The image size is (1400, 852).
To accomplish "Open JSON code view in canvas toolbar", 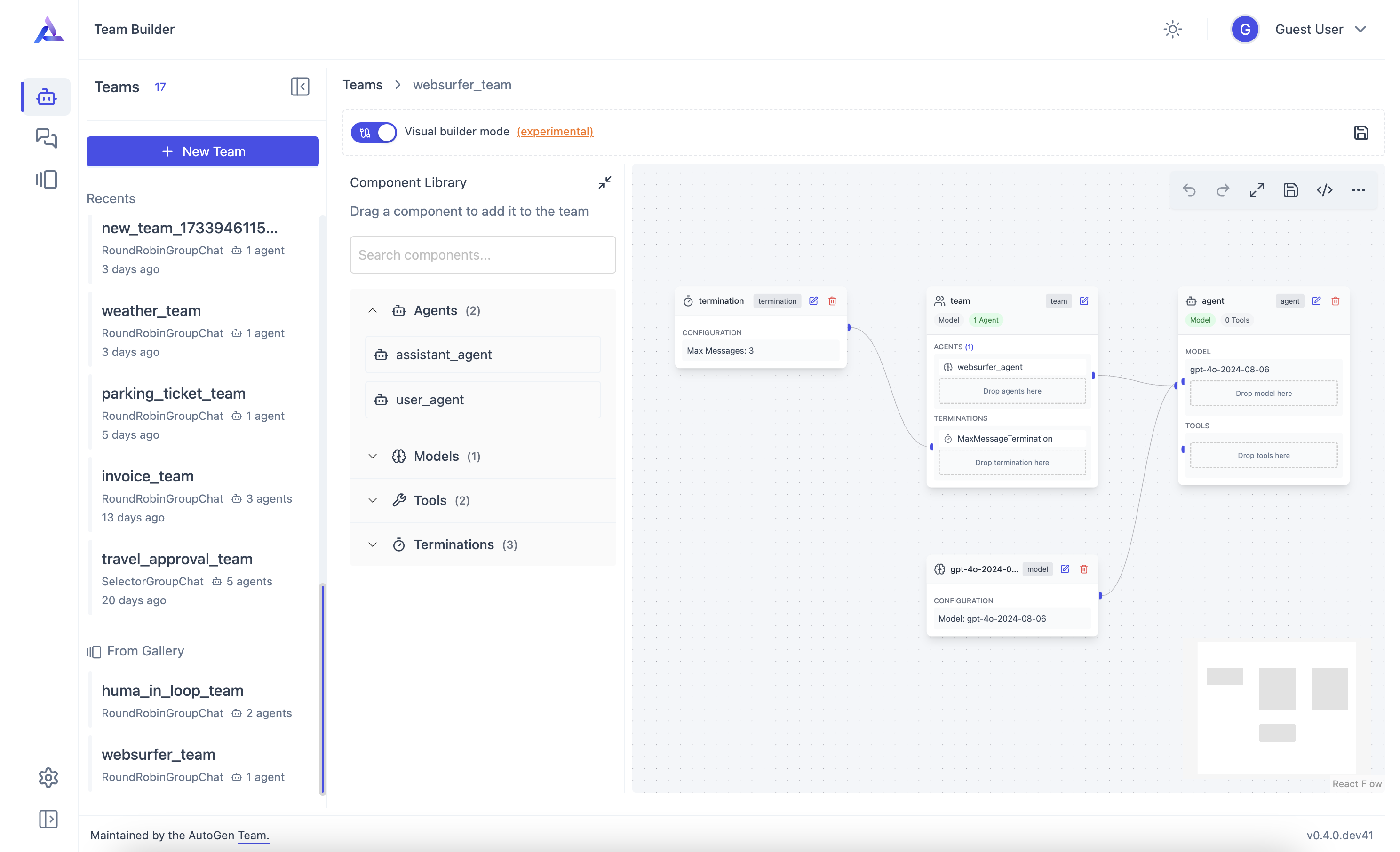I will click(1324, 189).
